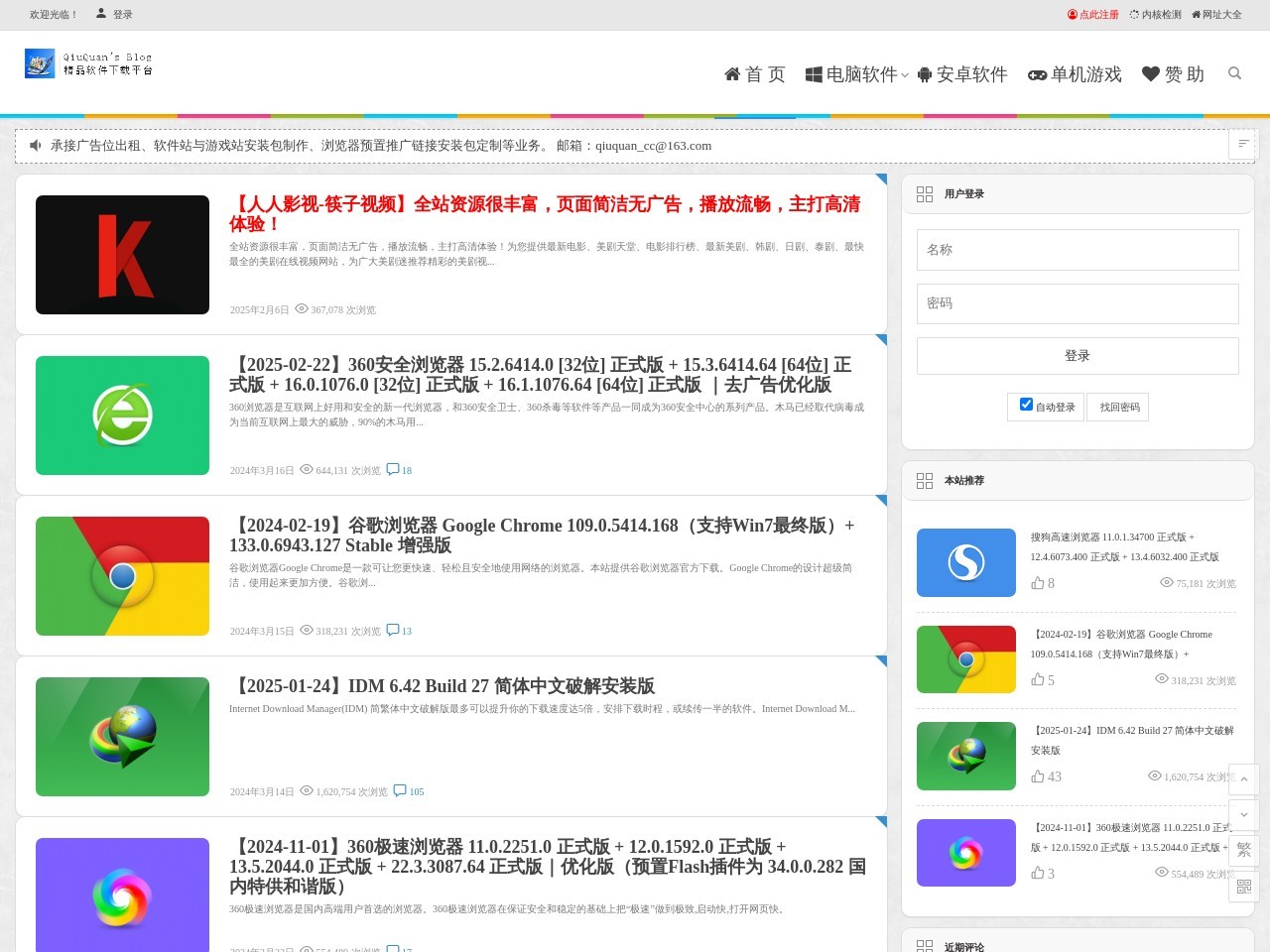Click the 本站推荐 panel grid icon
Screen dimensions: 1270x952
[x=925, y=481]
